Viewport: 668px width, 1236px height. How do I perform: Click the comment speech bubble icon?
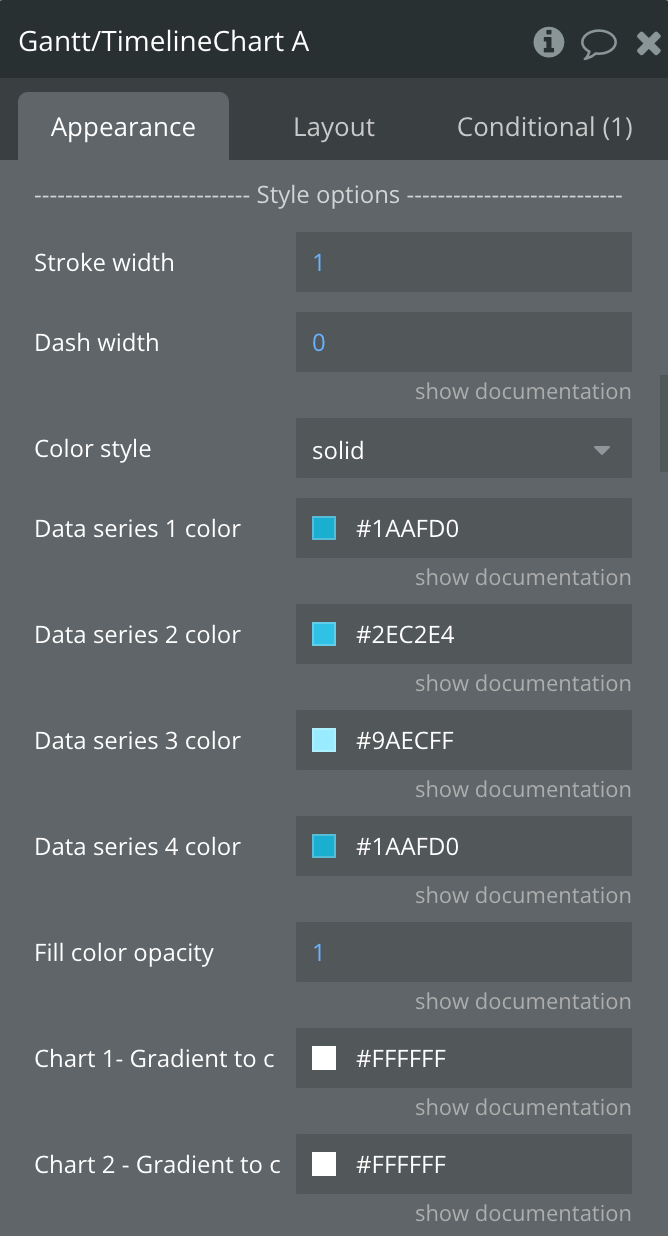(598, 43)
